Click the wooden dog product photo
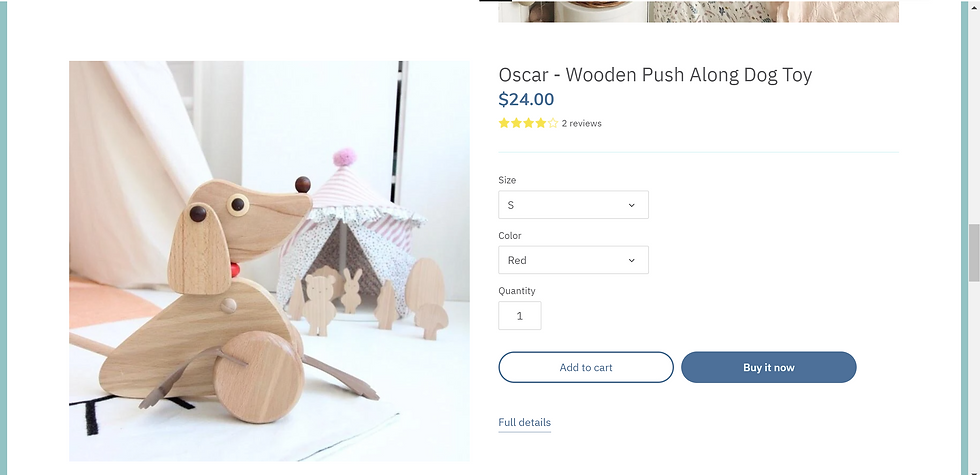The height and width of the screenshot is (475, 980). (x=269, y=261)
